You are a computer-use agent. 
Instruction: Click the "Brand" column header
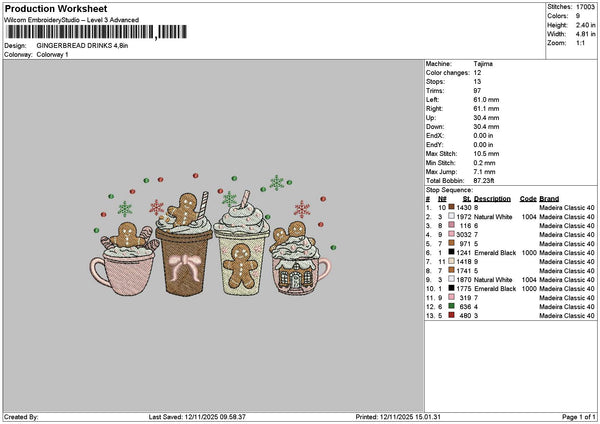click(549, 199)
